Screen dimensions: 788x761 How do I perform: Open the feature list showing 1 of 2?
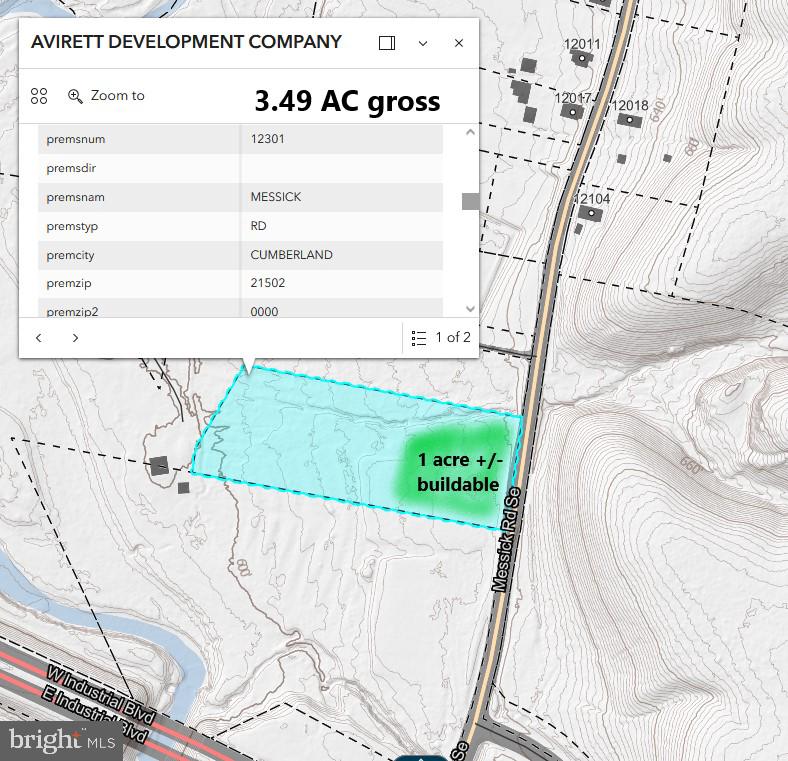[441, 338]
